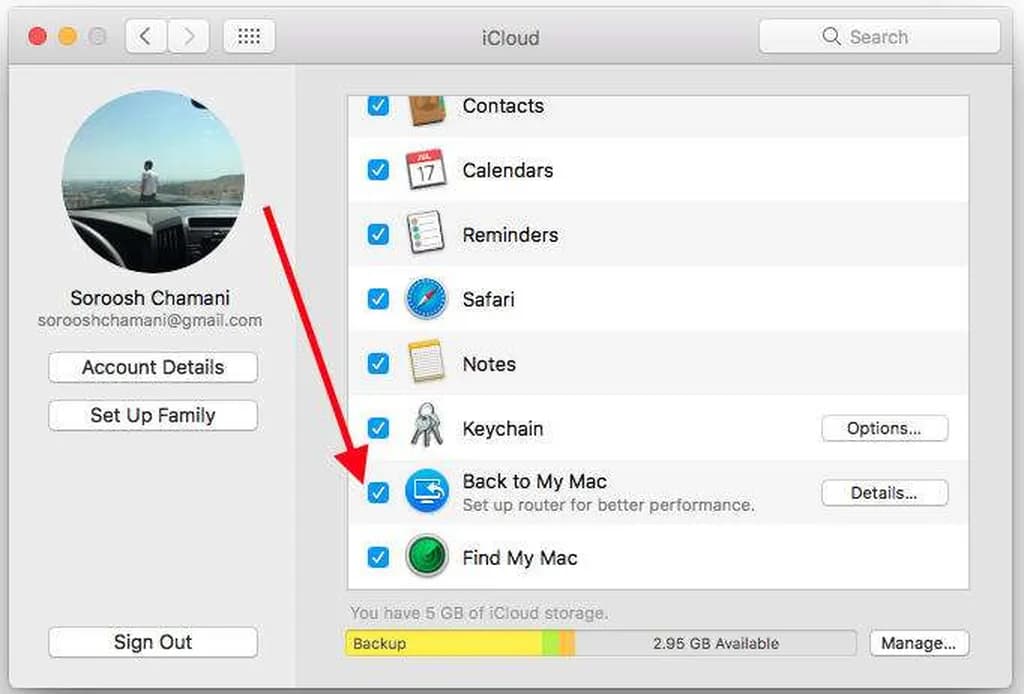This screenshot has height=694, width=1024.
Task: Click the Find My Mac radar icon
Action: (x=427, y=557)
